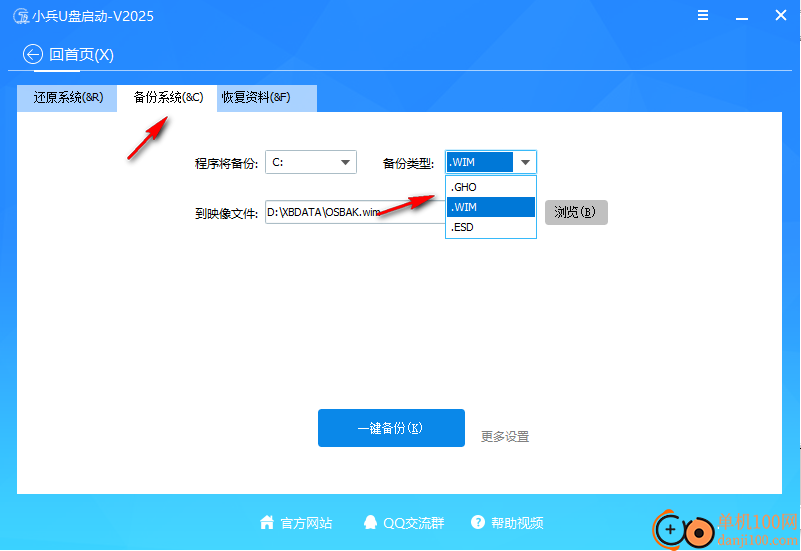Return home via 回首页(X) text
This screenshot has width=801, height=551.
click(81, 55)
